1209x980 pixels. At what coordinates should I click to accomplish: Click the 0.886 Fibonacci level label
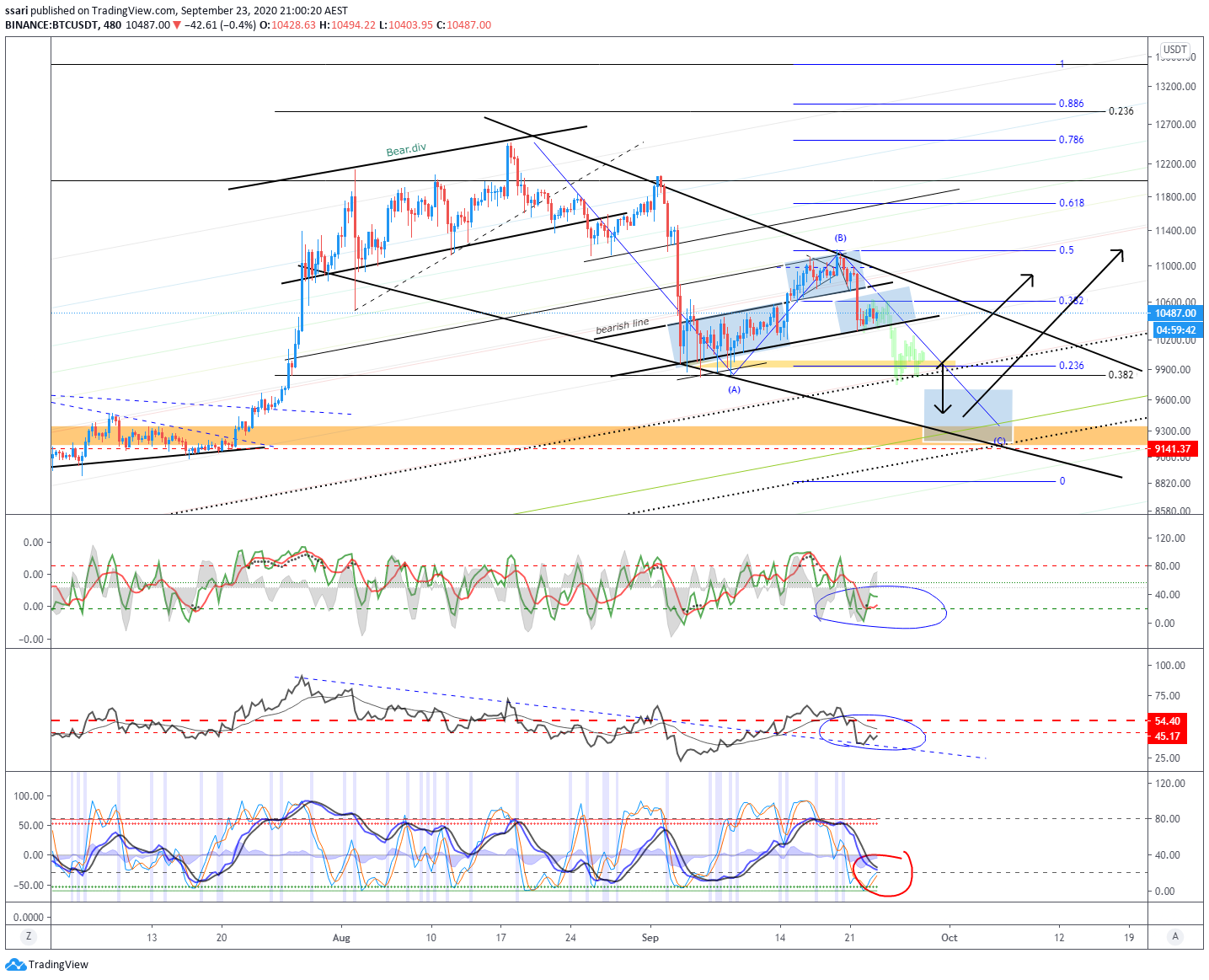pyautogui.click(x=1071, y=104)
